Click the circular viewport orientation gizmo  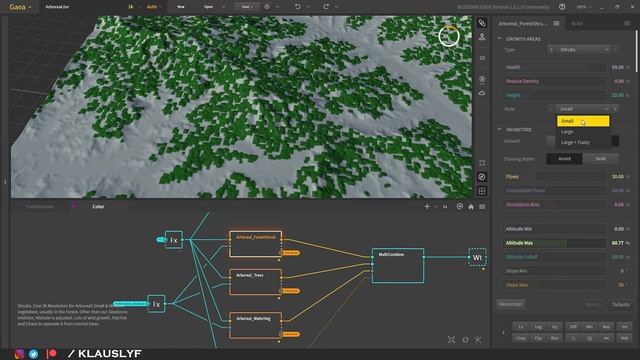449,36
